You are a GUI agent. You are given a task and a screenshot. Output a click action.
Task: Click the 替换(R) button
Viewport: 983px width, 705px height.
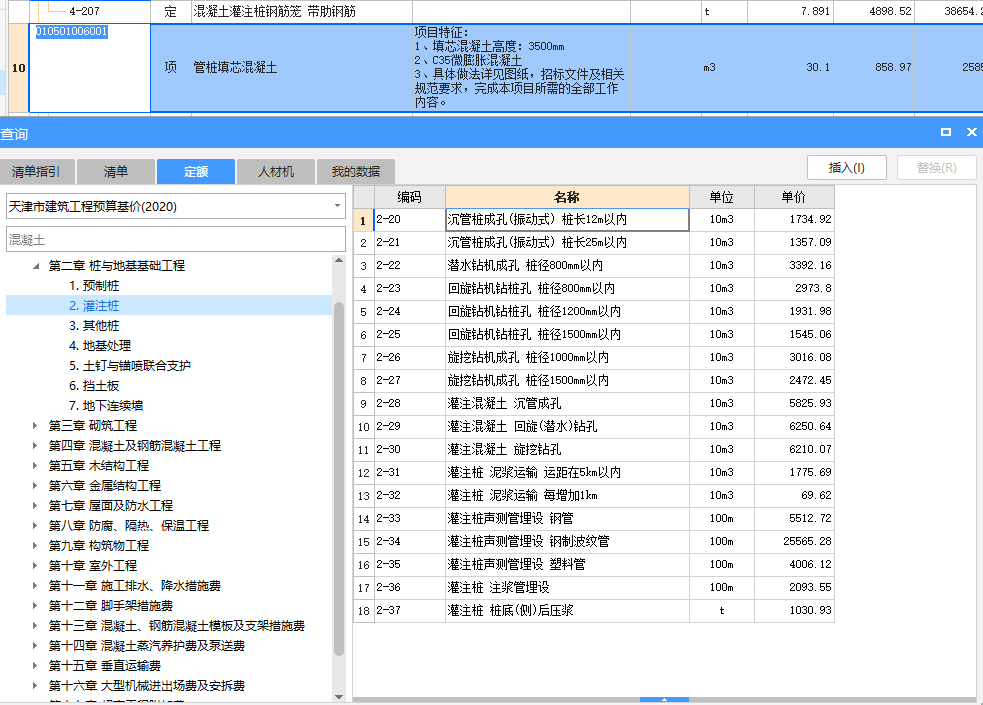pyautogui.click(x=937, y=168)
